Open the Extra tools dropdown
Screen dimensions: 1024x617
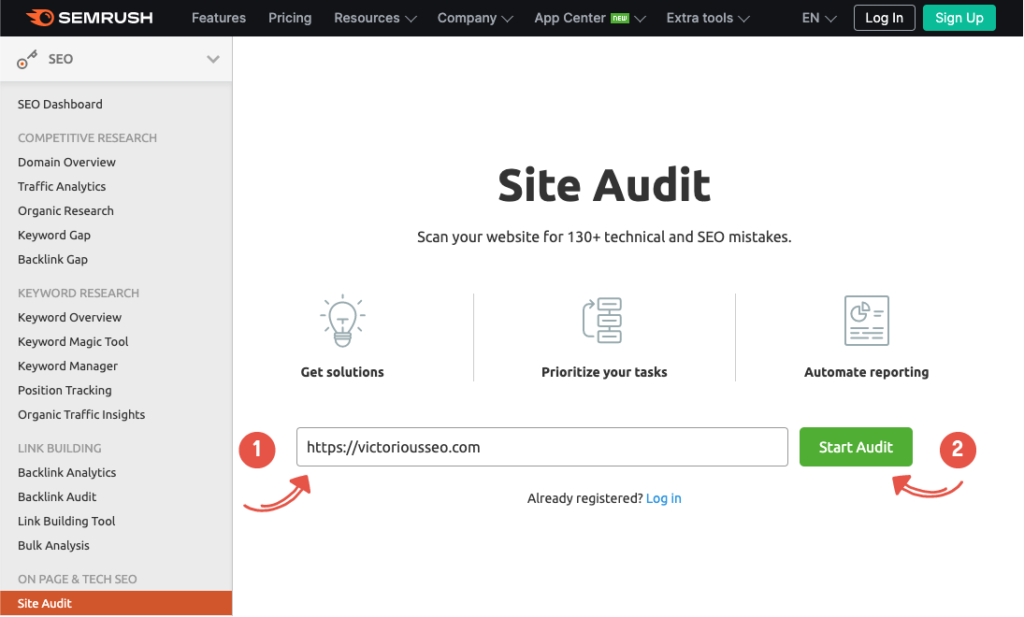coord(713,18)
